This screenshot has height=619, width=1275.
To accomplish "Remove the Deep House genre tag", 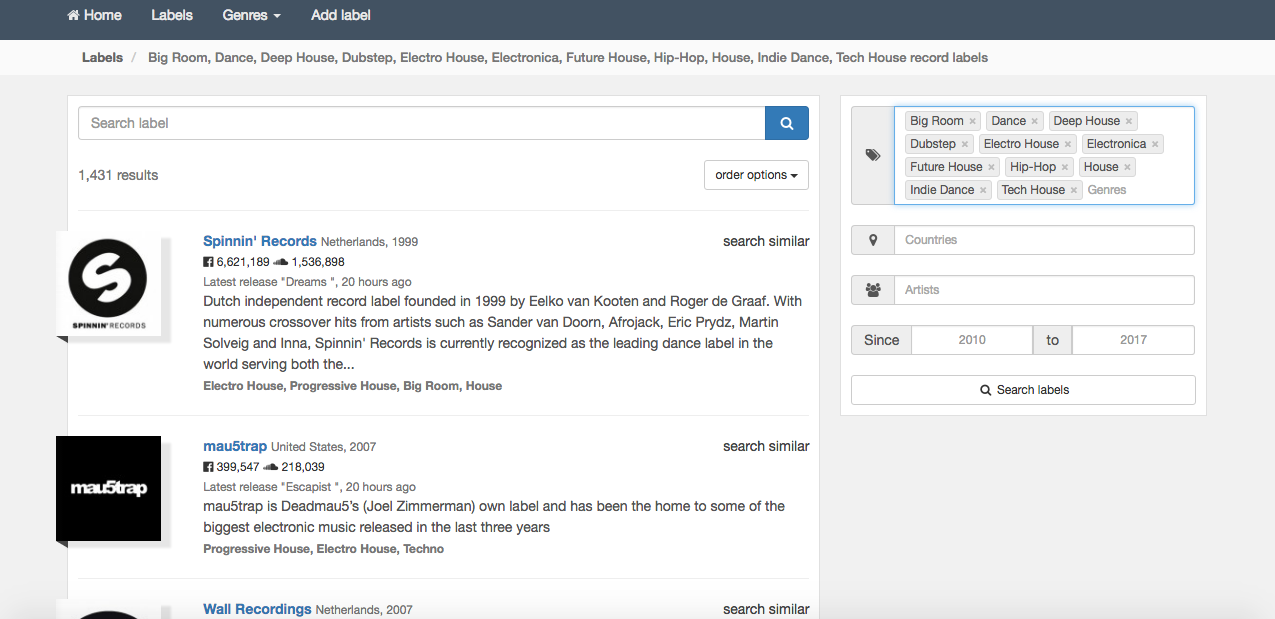I will coord(1129,121).
